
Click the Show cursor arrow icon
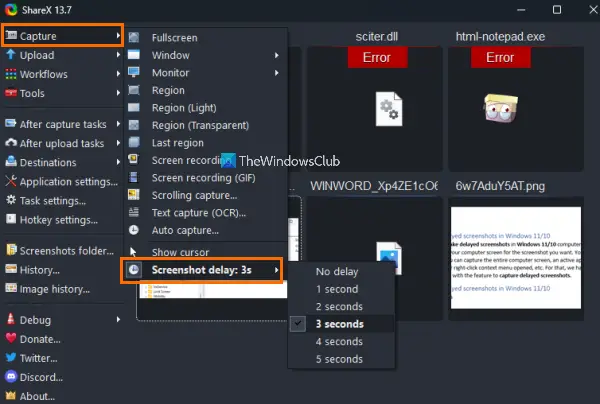click(133, 252)
